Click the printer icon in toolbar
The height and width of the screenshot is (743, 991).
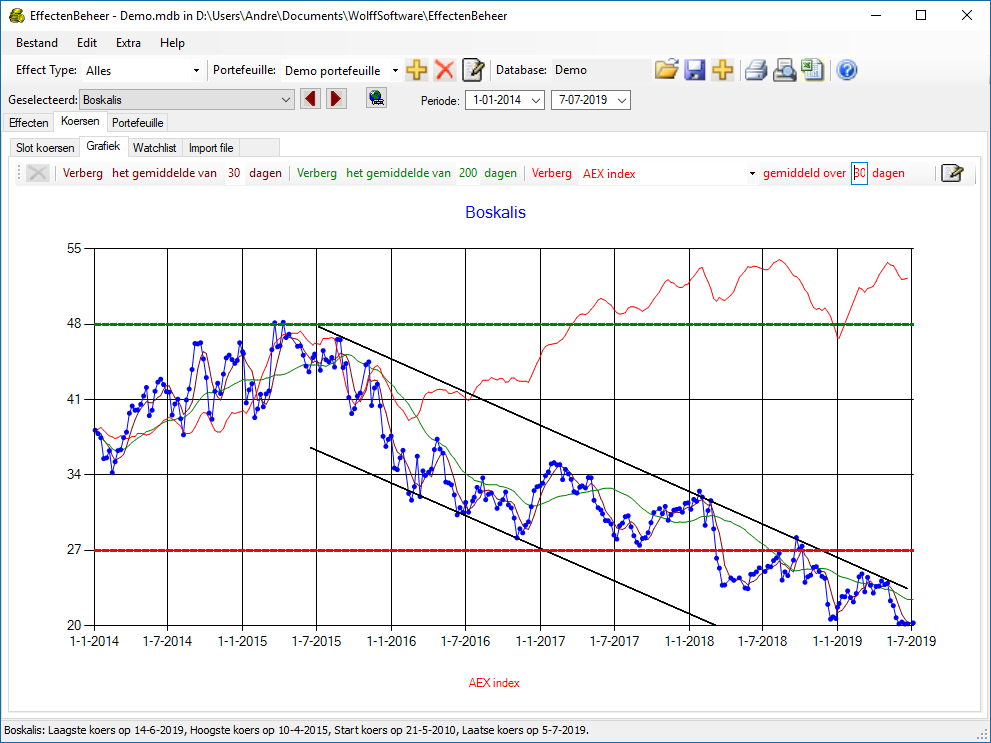[x=756, y=70]
